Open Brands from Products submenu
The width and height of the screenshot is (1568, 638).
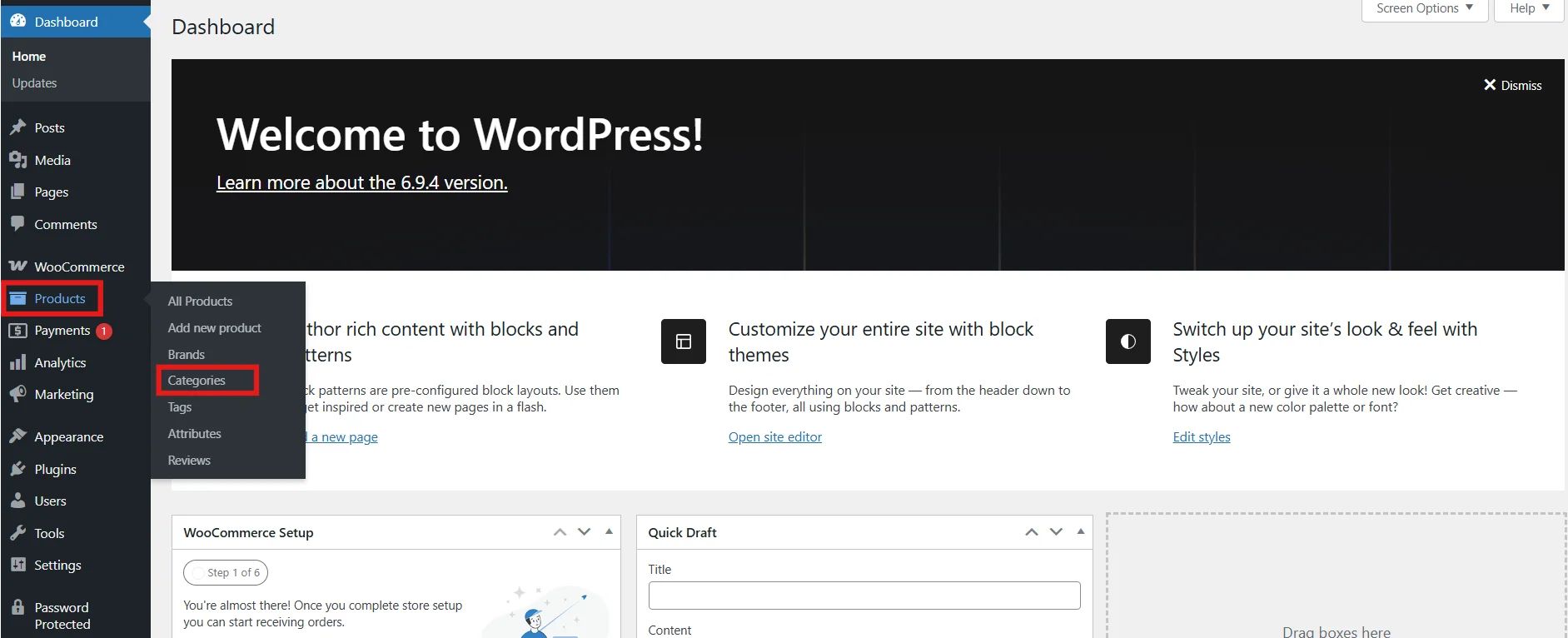[x=187, y=355]
